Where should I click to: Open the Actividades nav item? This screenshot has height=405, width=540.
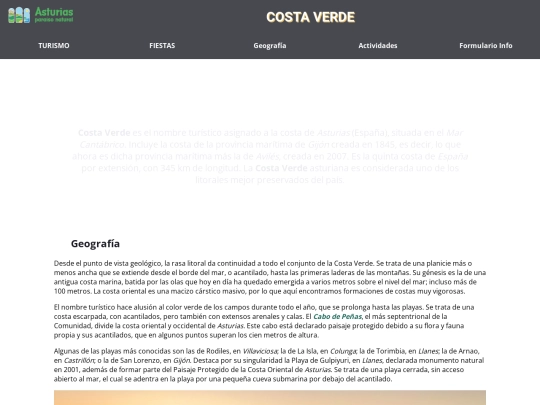tap(378, 45)
